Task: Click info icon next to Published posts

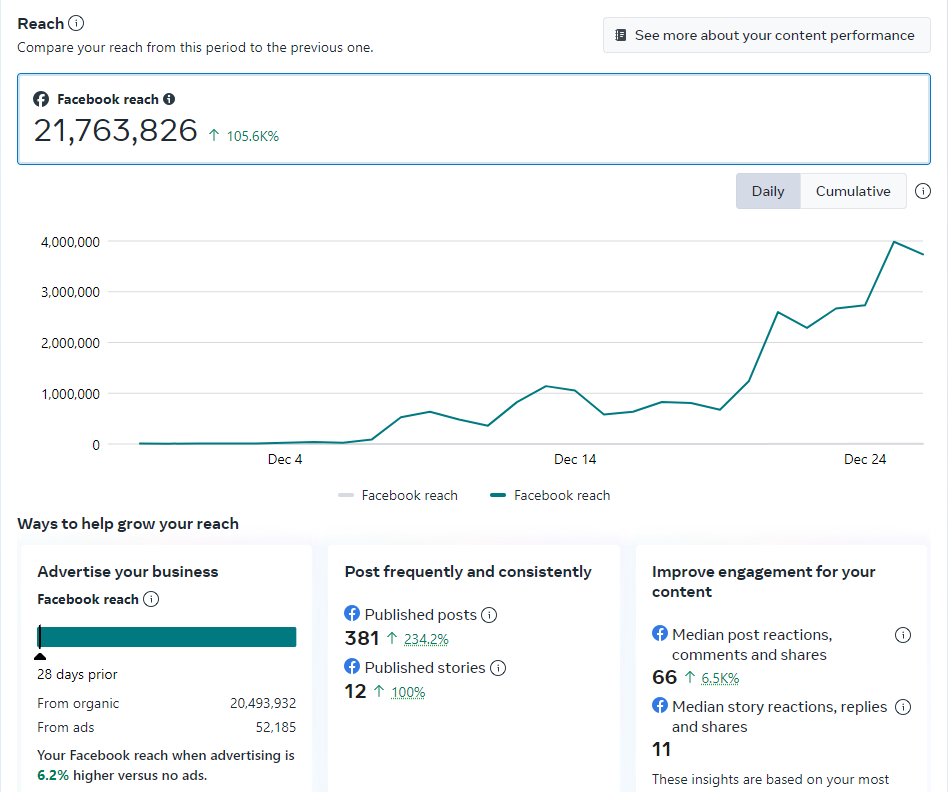Action: pyautogui.click(x=489, y=615)
